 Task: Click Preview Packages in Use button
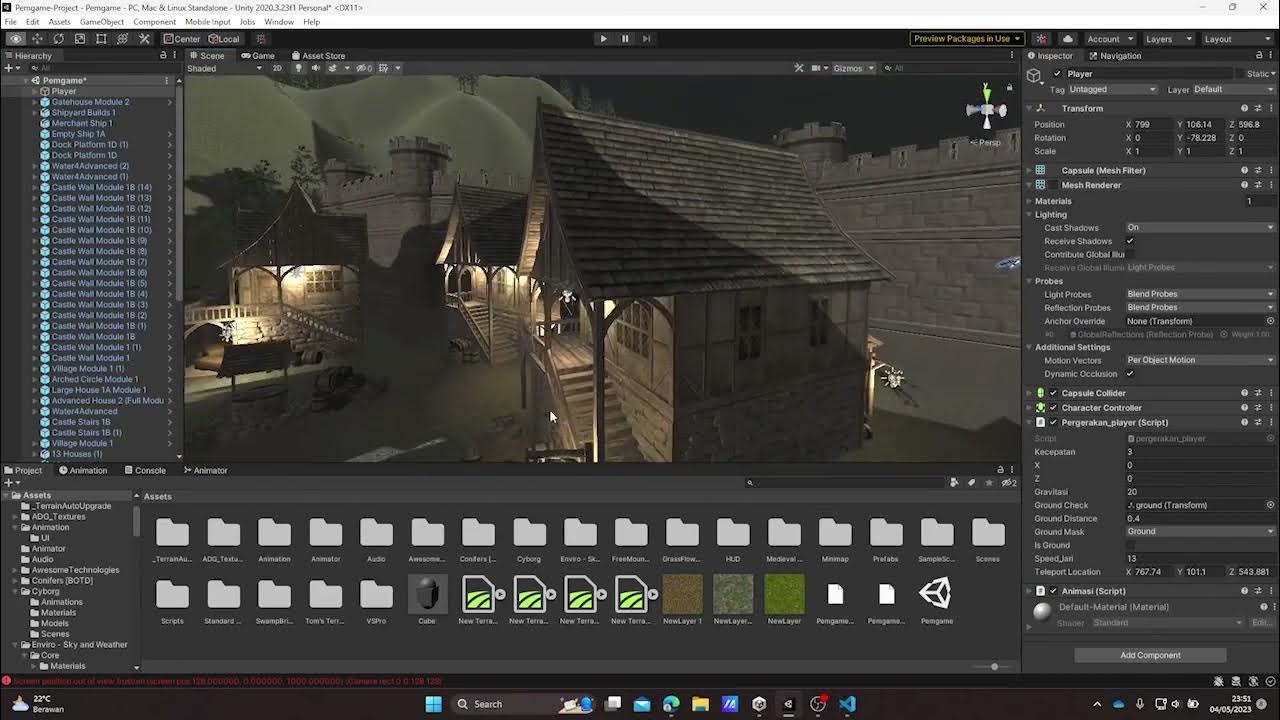click(966, 39)
